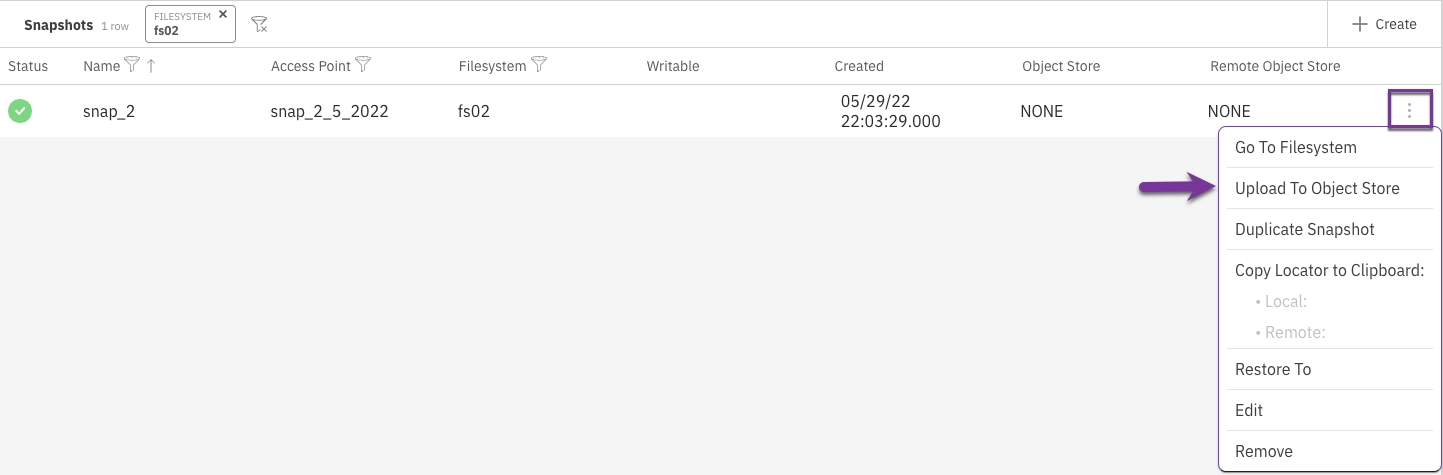Click the Filesystem column filter icon
This screenshot has width=1443, height=475.
point(539,66)
